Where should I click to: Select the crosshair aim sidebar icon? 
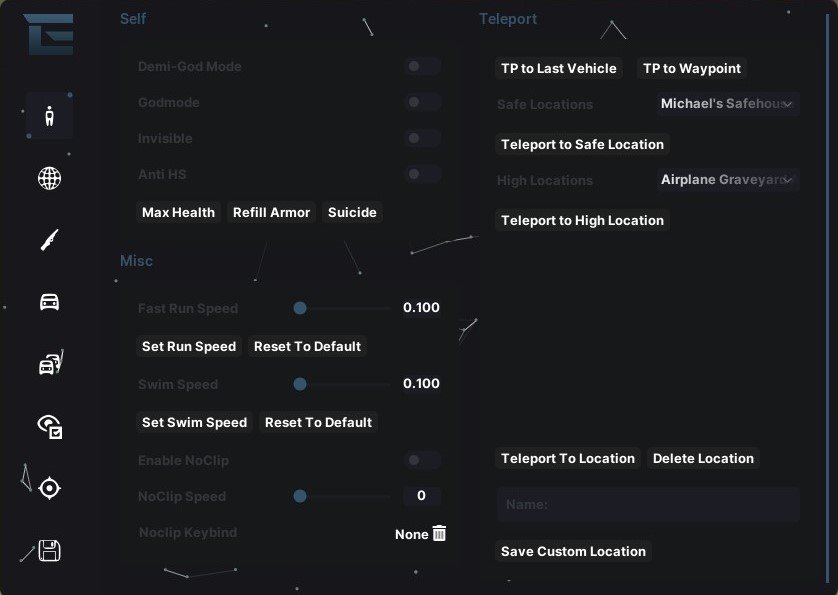(49, 488)
